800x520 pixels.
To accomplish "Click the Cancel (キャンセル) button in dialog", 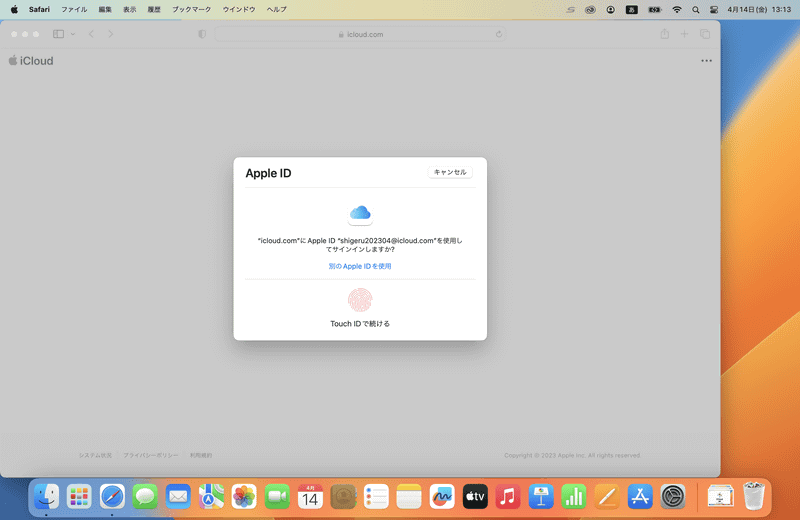I will tap(449, 172).
